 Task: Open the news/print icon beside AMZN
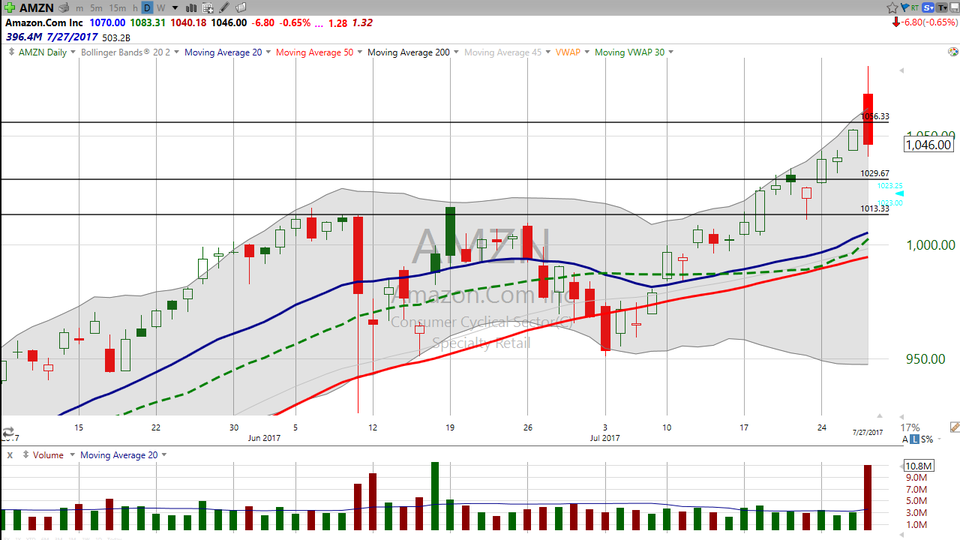point(64,8)
